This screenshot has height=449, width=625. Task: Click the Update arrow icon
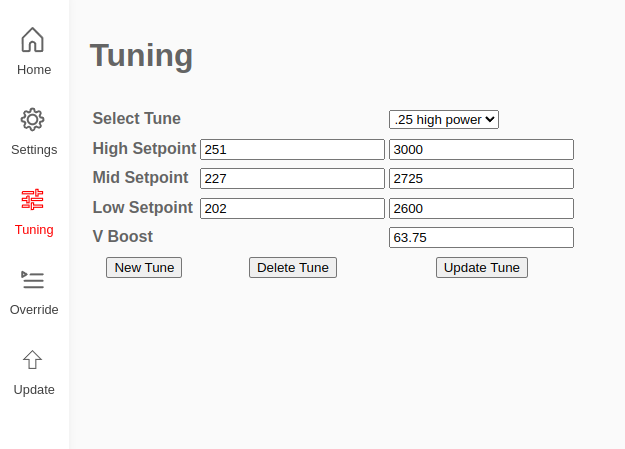pos(32,360)
